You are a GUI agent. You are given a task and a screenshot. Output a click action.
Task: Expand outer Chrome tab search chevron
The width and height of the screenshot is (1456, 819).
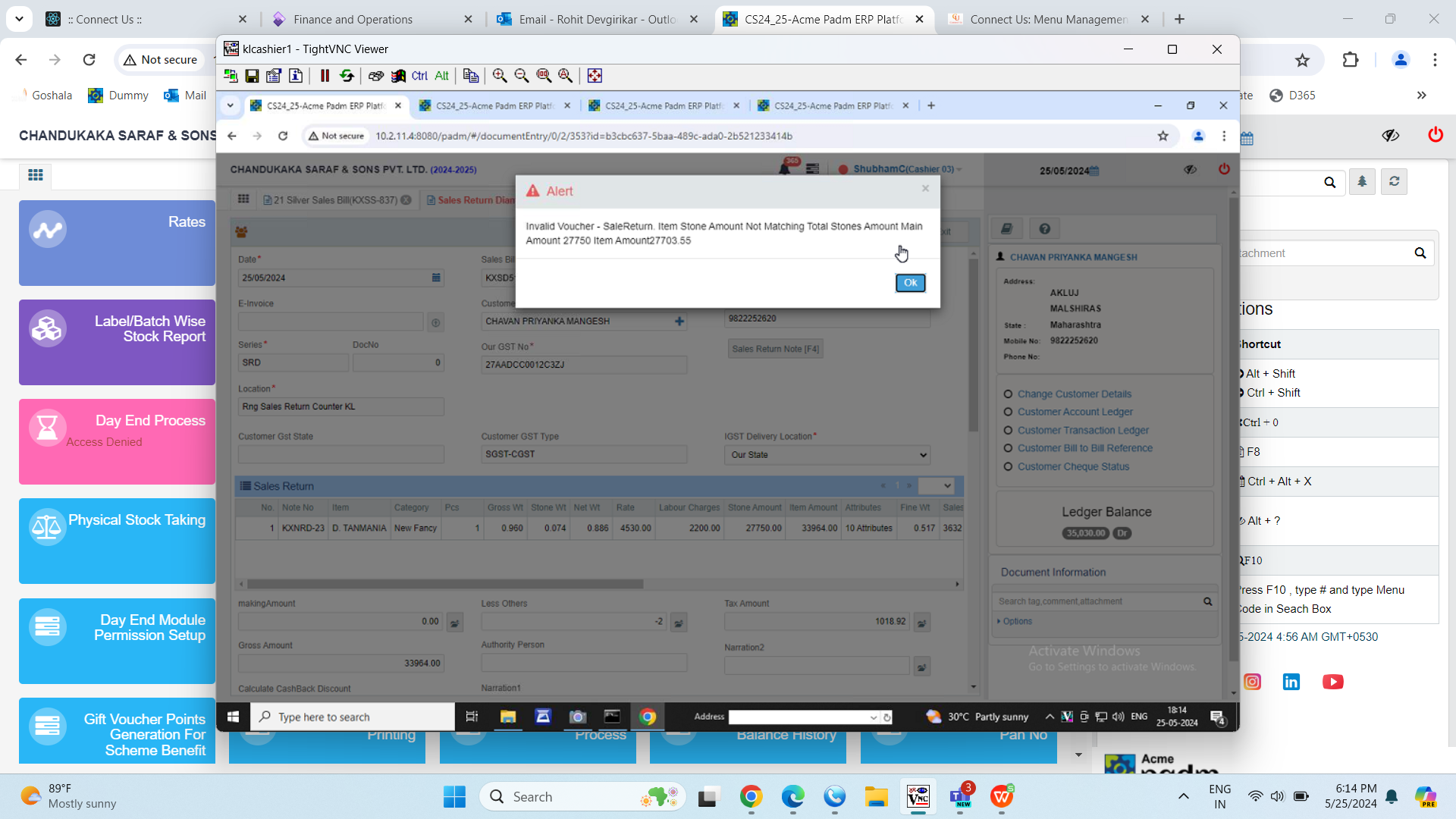pyautogui.click(x=19, y=18)
